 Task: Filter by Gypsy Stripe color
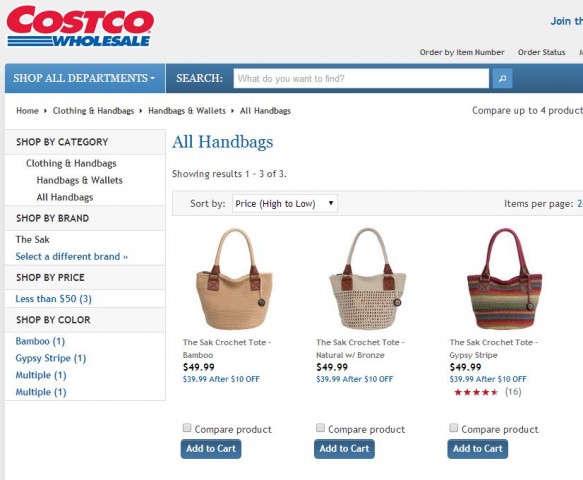(x=51, y=358)
